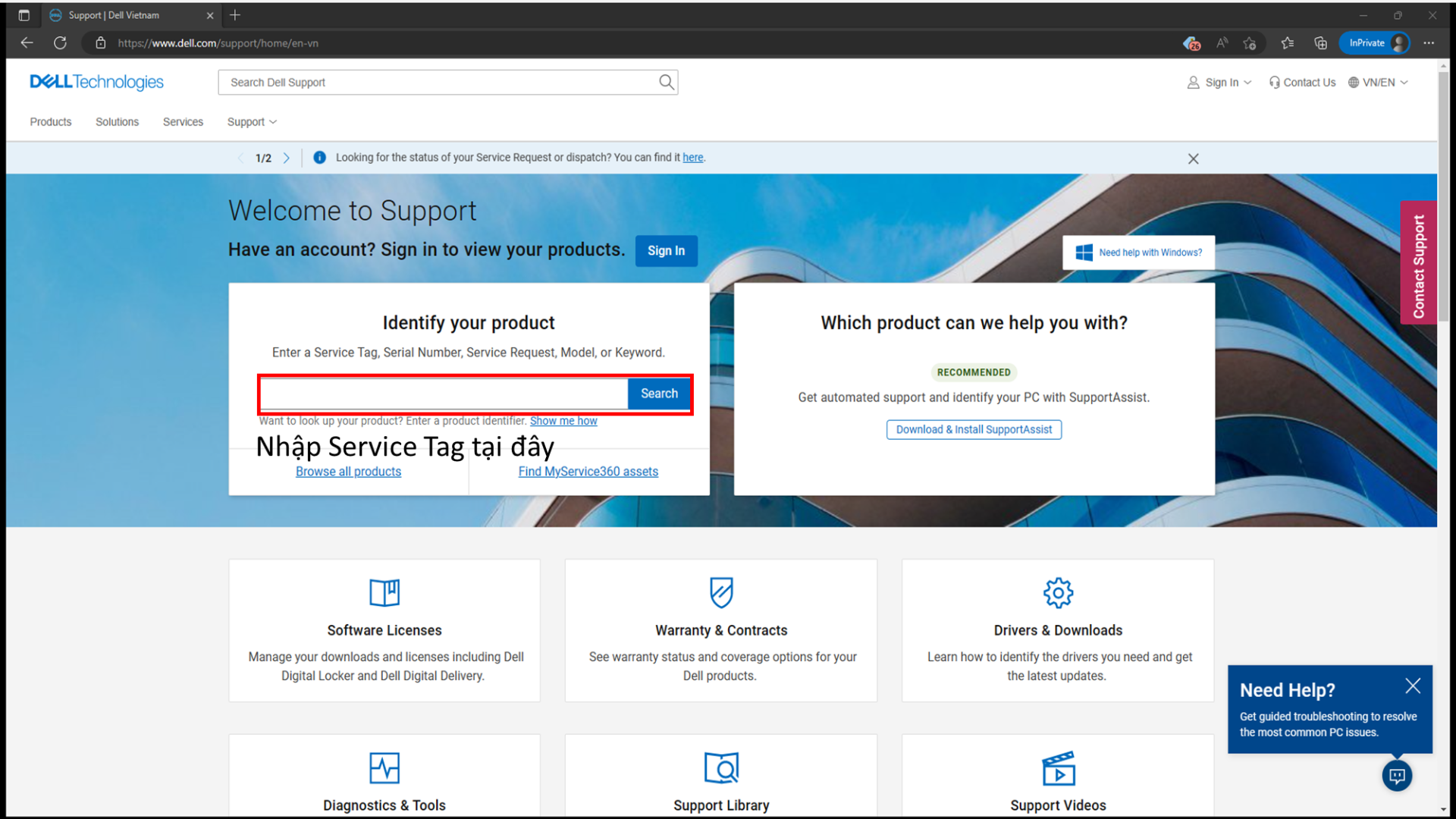Click the Warranty & Contracts shield icon

point(721,592)
